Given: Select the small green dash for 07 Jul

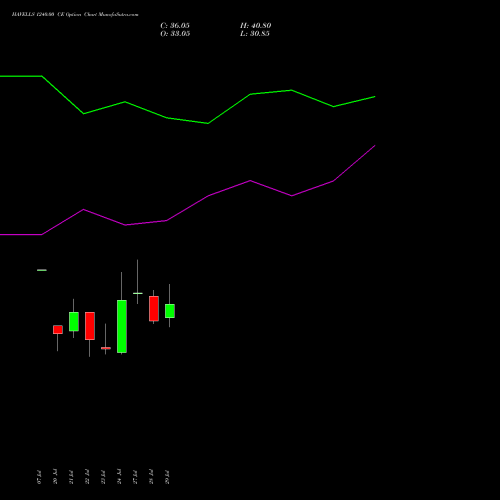Looking at the screenshot, I should pos(42,270).
